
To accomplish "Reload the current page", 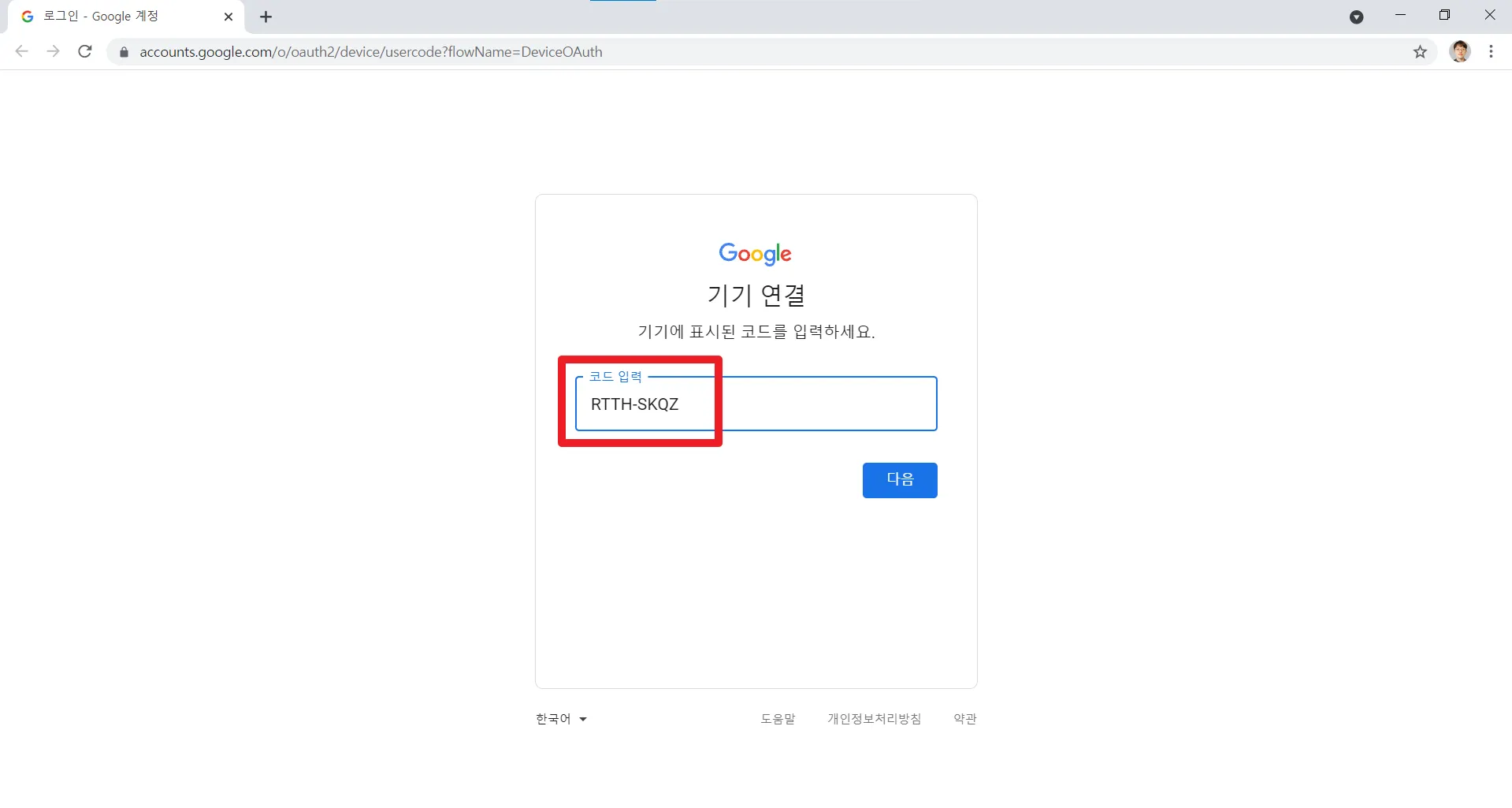I will click(85, 52).
